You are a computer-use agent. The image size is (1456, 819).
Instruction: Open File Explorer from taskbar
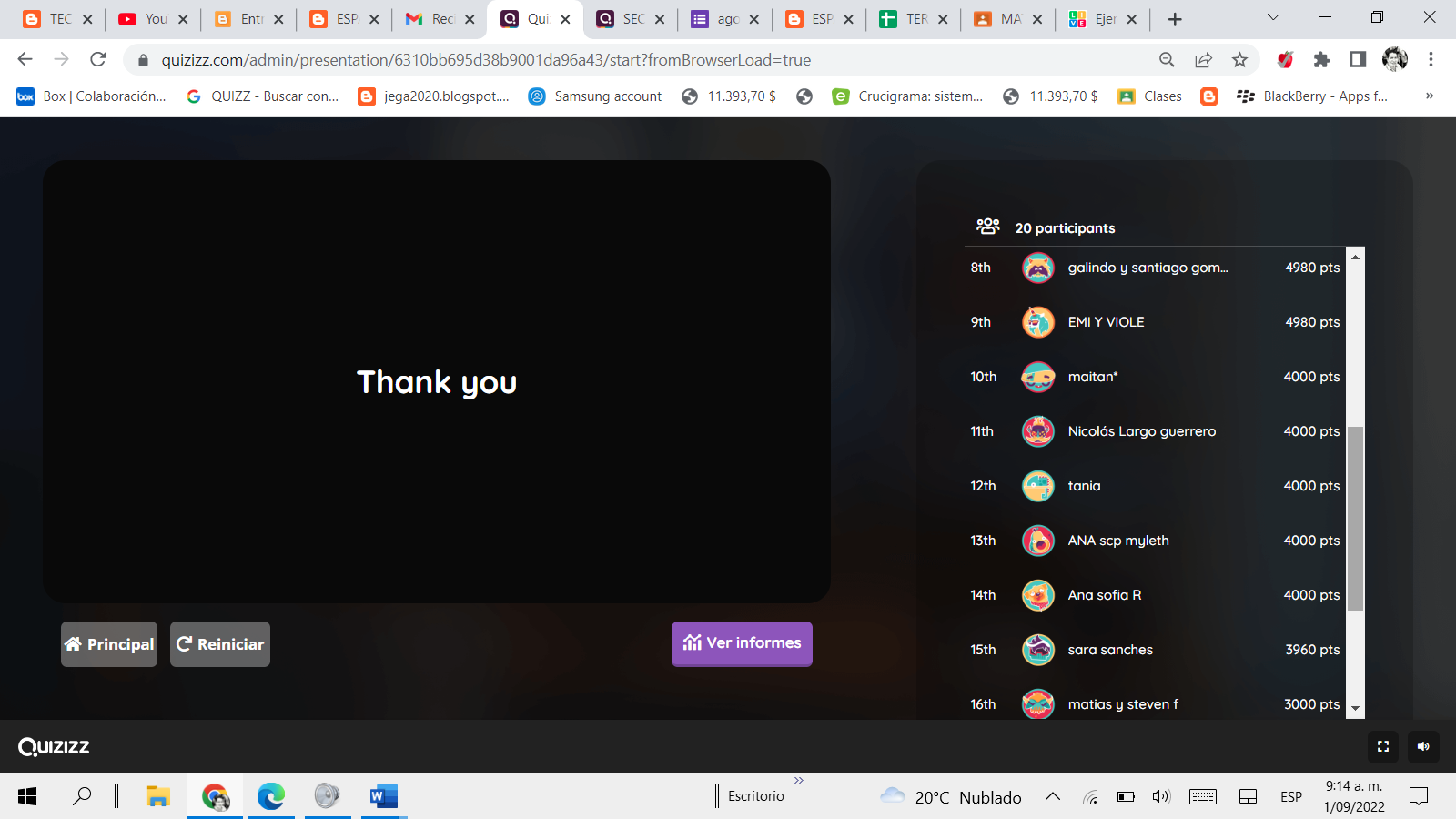(158, 796)
